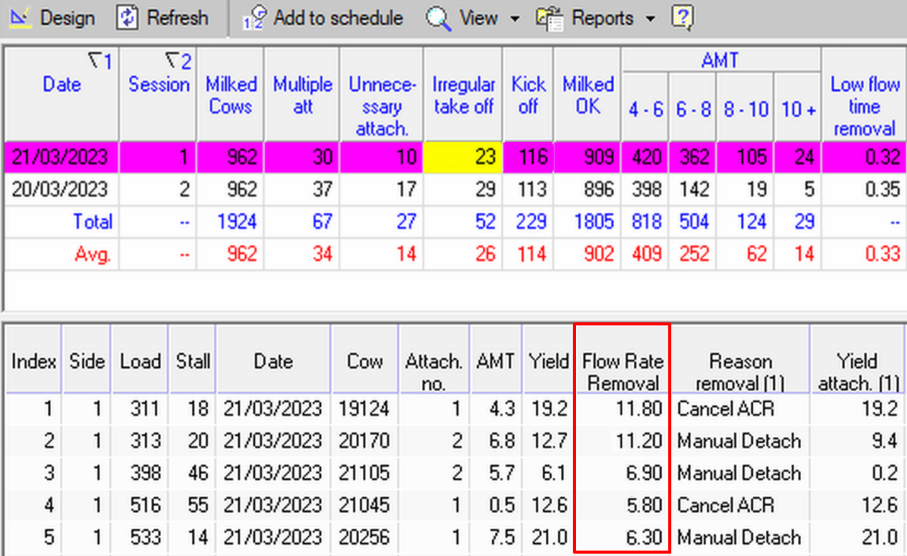The image size is (907, 556).
Task: Expand the Reports dropdown arrow
Action: tap(650, 19)
